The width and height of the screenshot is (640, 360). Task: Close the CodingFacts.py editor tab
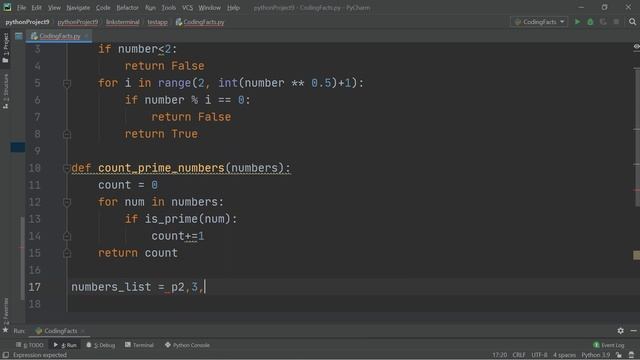86,36
